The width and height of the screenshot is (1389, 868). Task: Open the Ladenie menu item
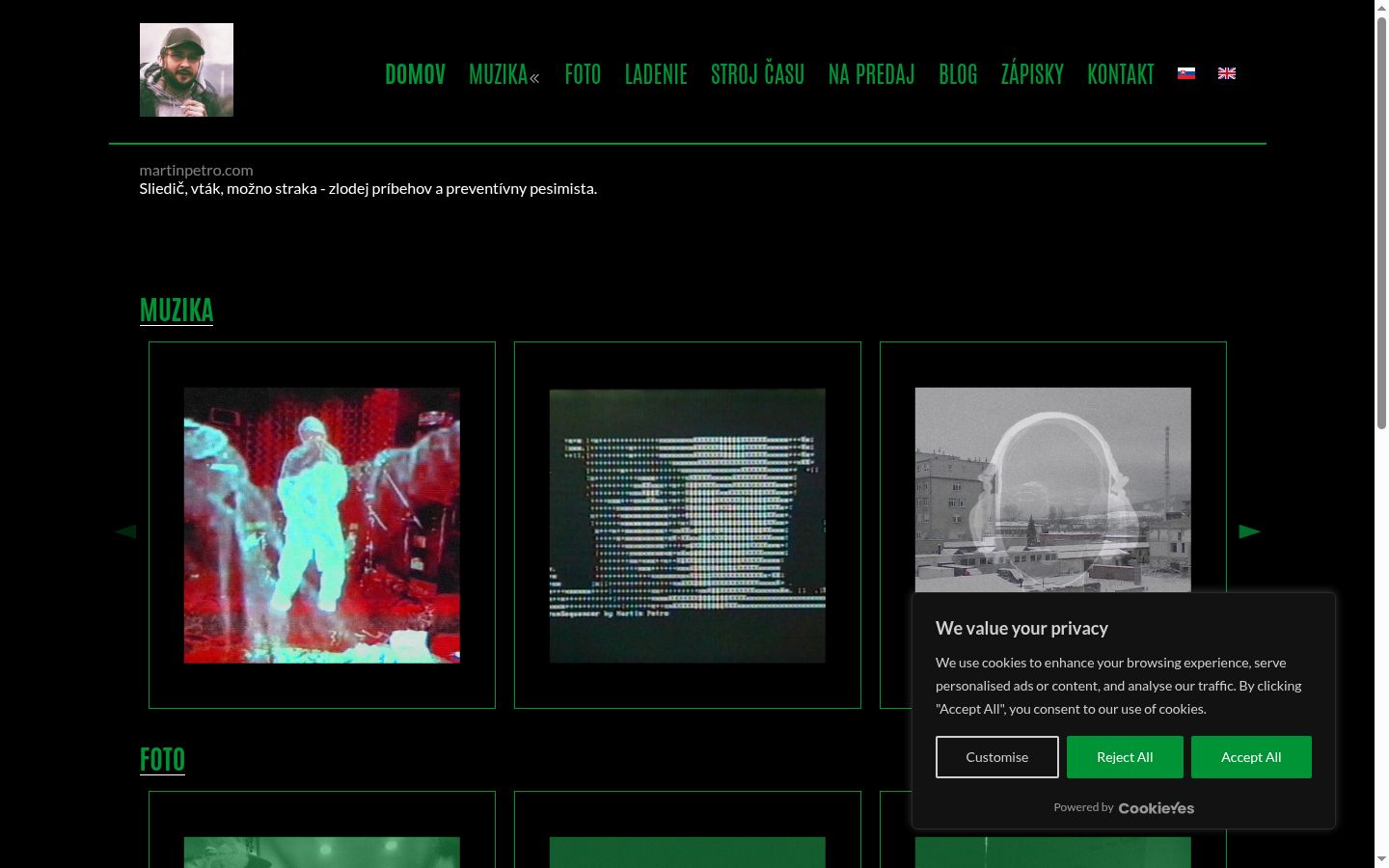tap(656, 74)
